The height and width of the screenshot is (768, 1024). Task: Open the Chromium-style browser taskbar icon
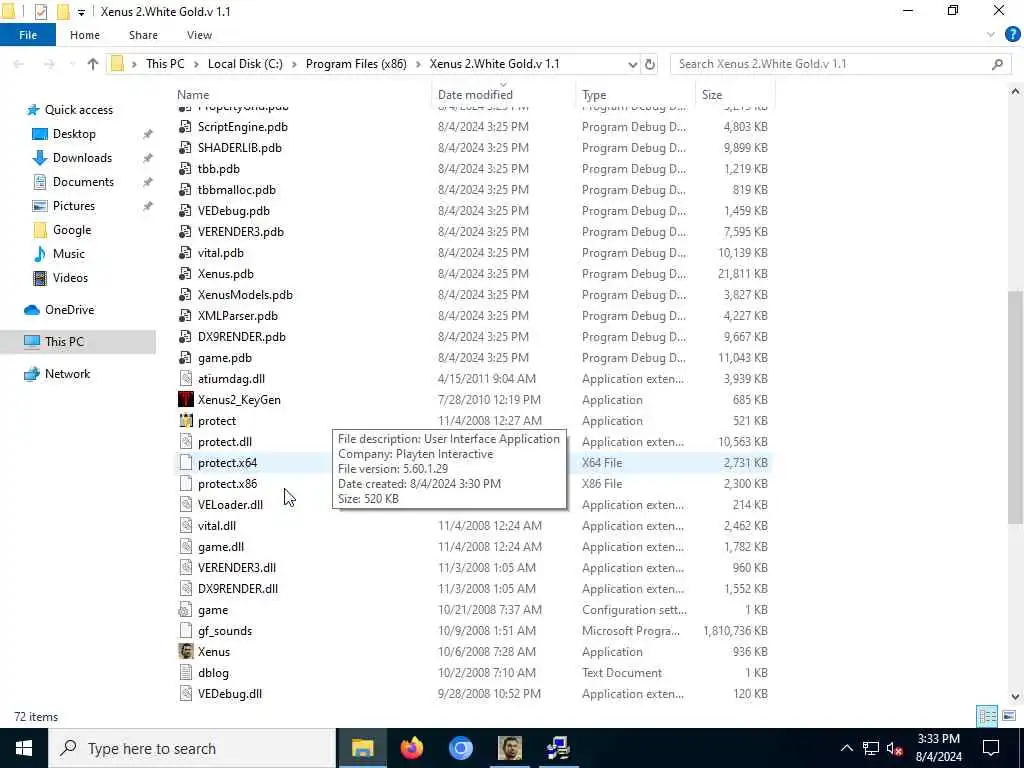(460, 748)
